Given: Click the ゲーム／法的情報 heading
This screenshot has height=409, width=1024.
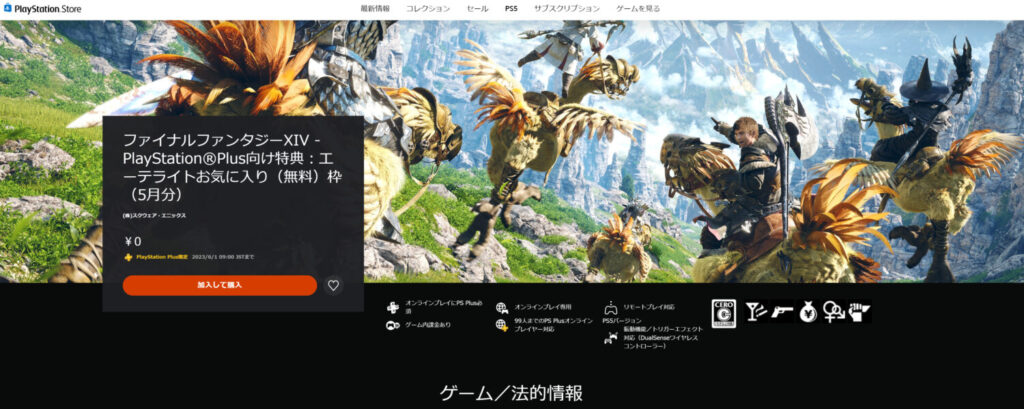Looking at the screenshot, I should (511, 393).
